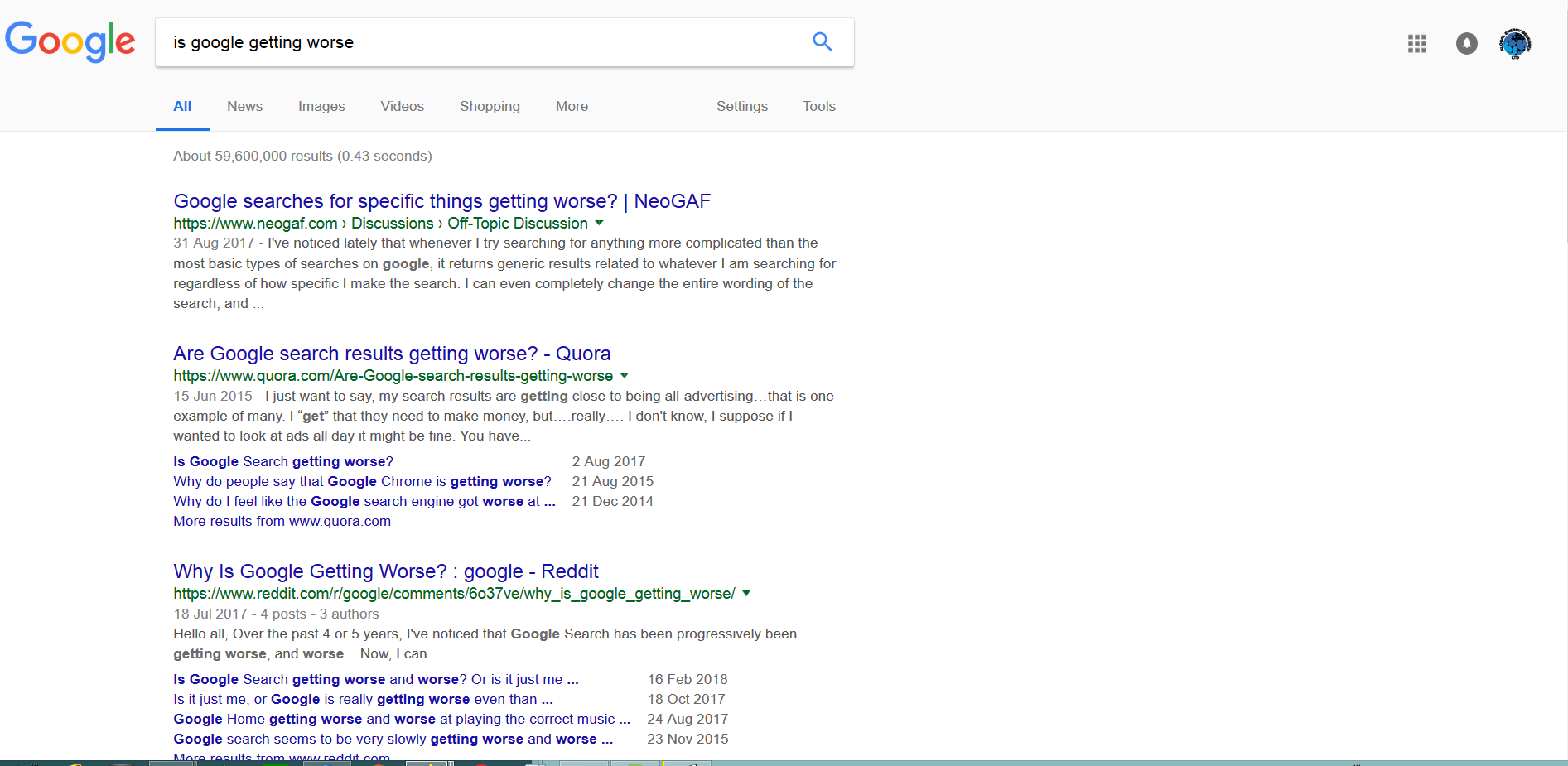Switch to the Videos tab
Screen dimensions: 1568x766
403,106
